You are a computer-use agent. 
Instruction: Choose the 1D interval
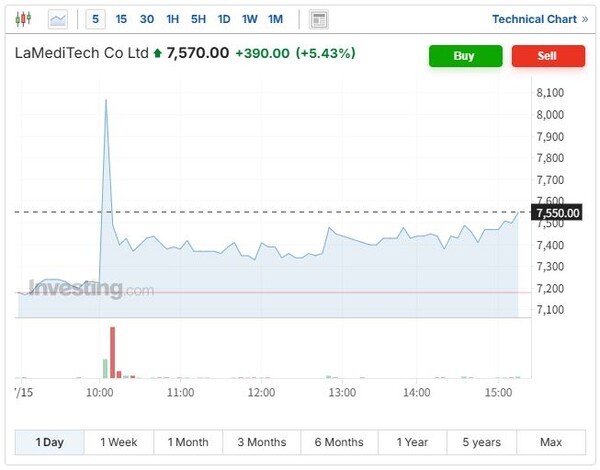[x=224, y=19]
